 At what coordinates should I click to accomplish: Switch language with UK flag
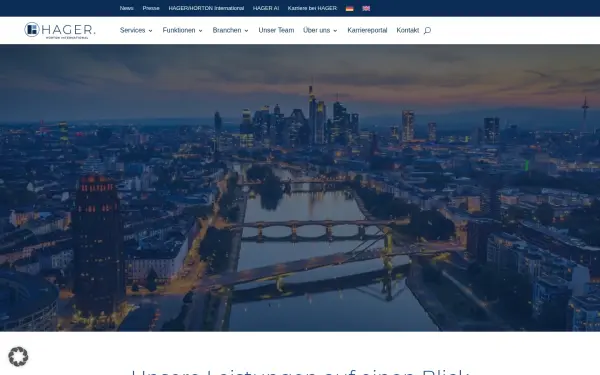(x=366, y=8)
